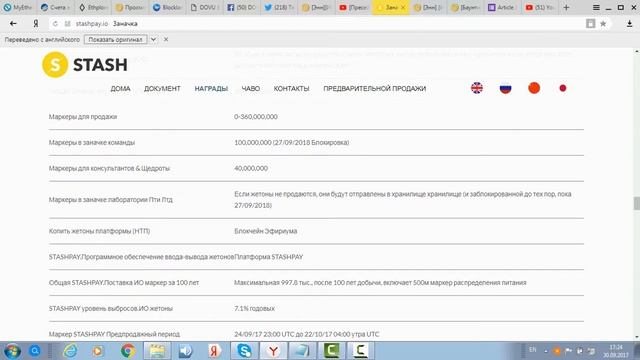Switch site language to English flag
This screenshot has width=640, height=360.
click(477, 88)
